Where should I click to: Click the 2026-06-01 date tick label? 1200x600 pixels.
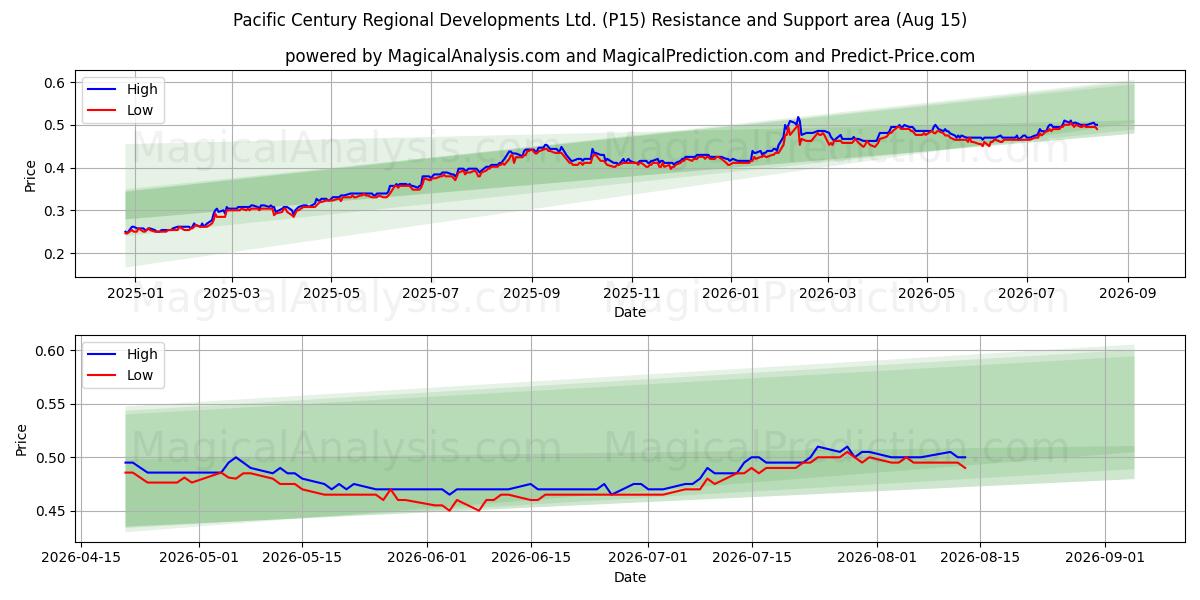click(x=427, y=559)
